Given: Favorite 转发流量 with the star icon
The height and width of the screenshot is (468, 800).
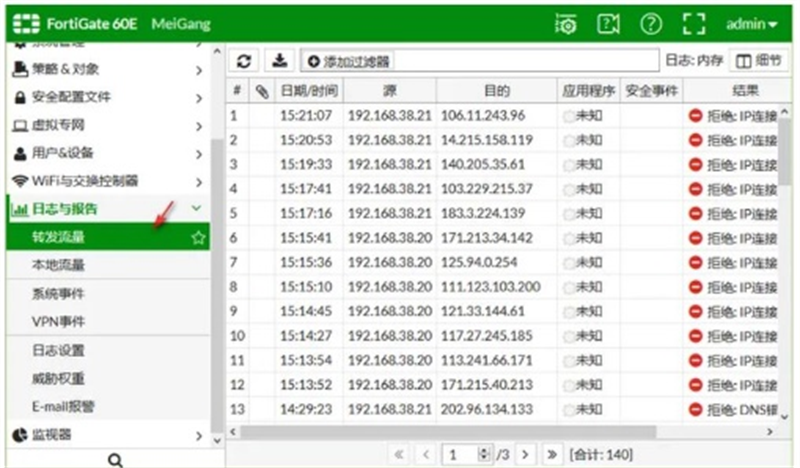Looking at the screenshot, I should (x=198, y=238).
